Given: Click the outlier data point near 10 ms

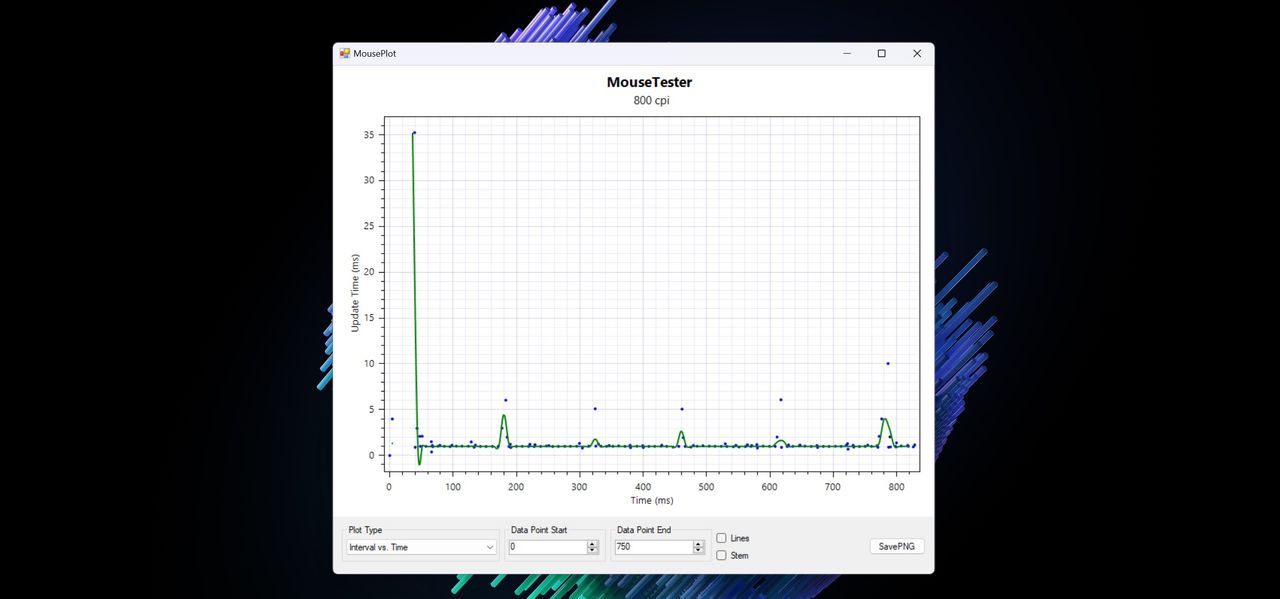Looking at the screenshot, I should pos(887,363).
